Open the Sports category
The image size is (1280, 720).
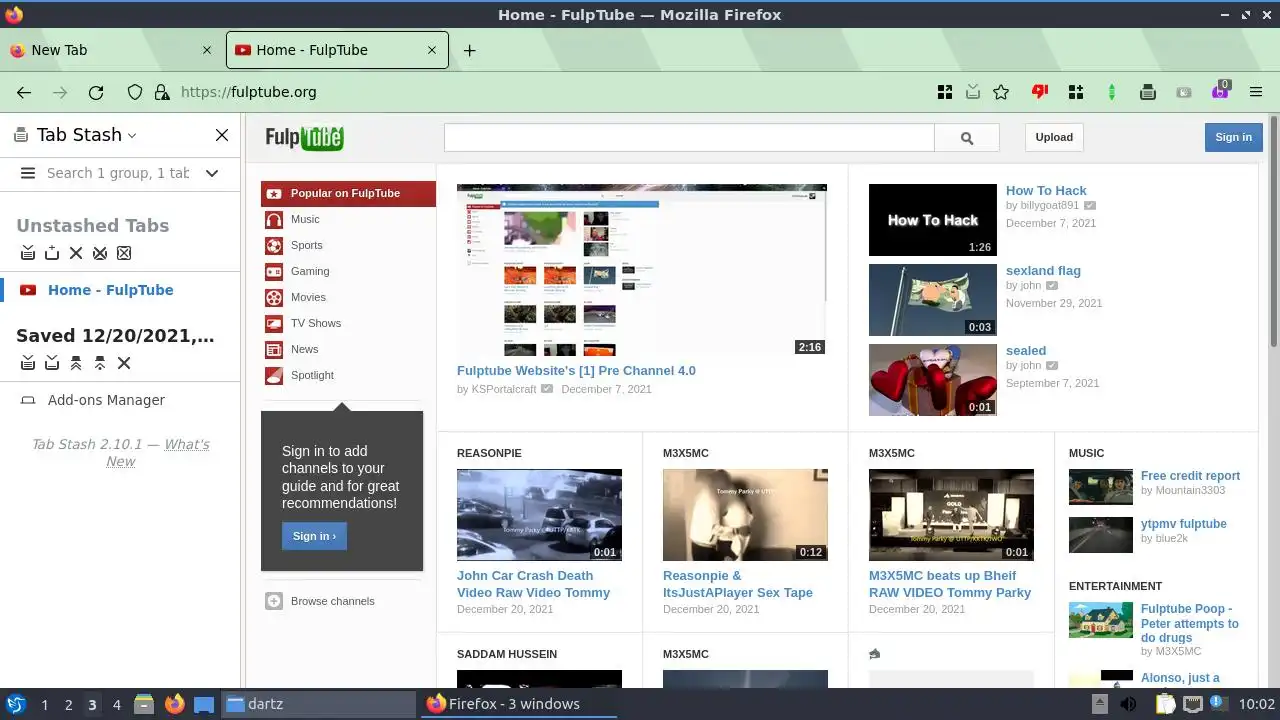(306, 246)
